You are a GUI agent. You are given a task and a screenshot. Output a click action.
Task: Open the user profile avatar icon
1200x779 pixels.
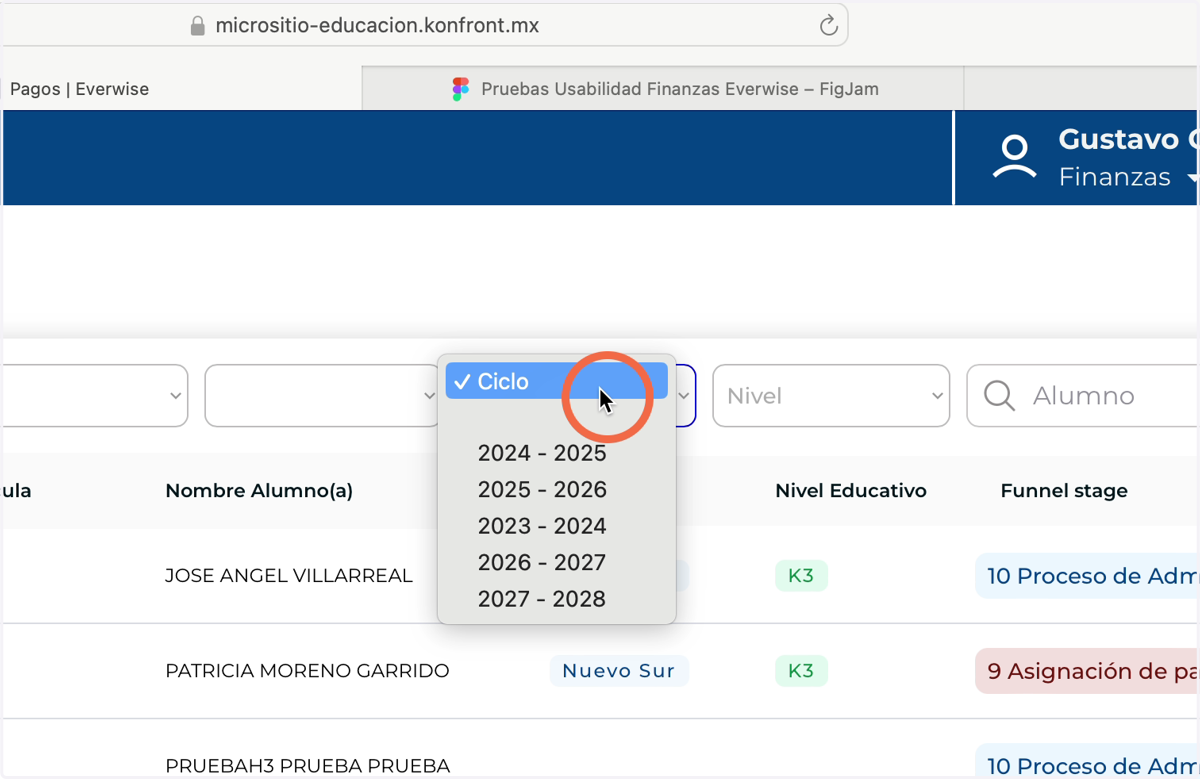[x=1014, y=158]
